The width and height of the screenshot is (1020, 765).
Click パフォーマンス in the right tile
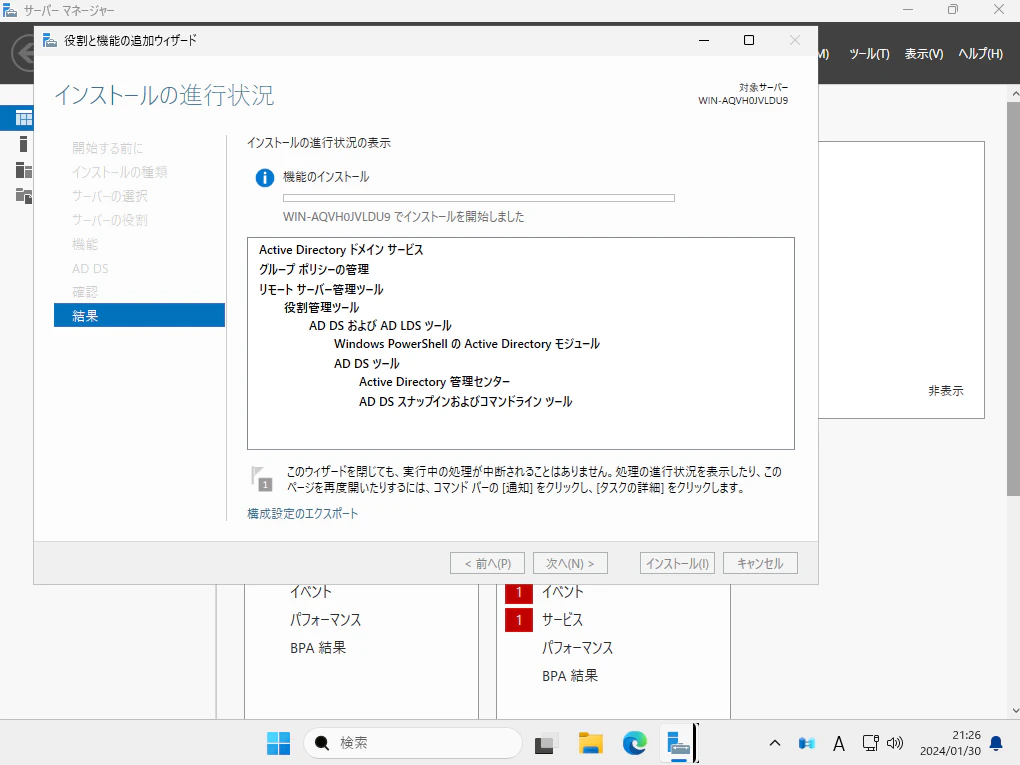[577, 648]
